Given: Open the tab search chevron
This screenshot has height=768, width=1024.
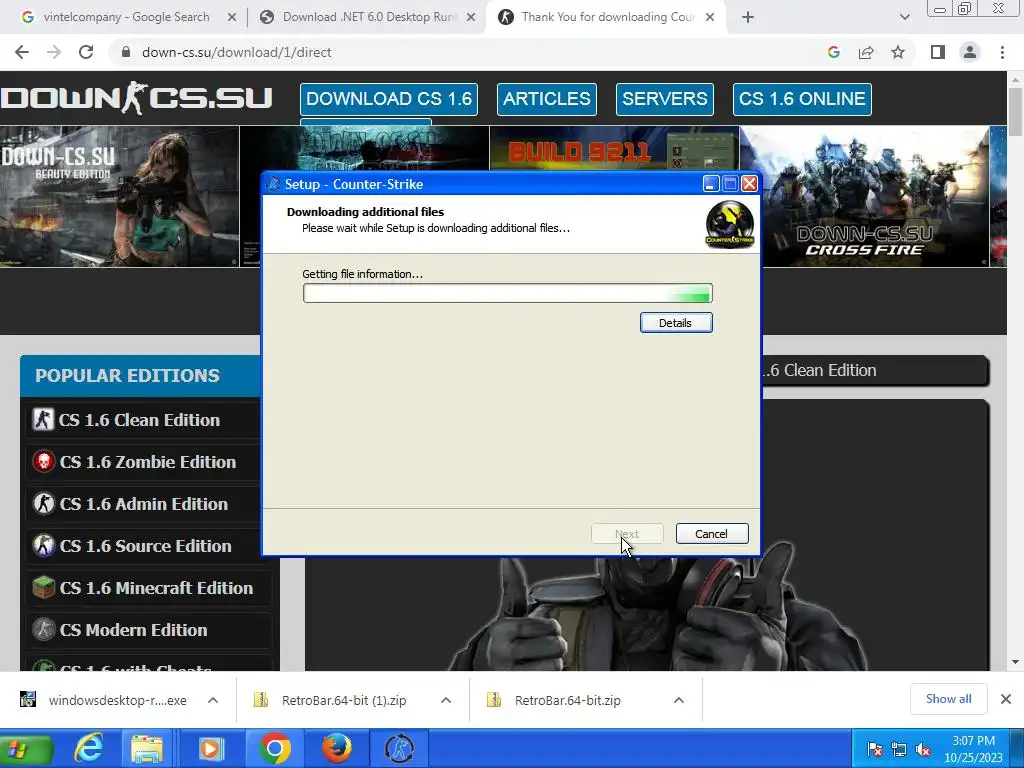Looking at the screenshot, I should pos(904,18).
